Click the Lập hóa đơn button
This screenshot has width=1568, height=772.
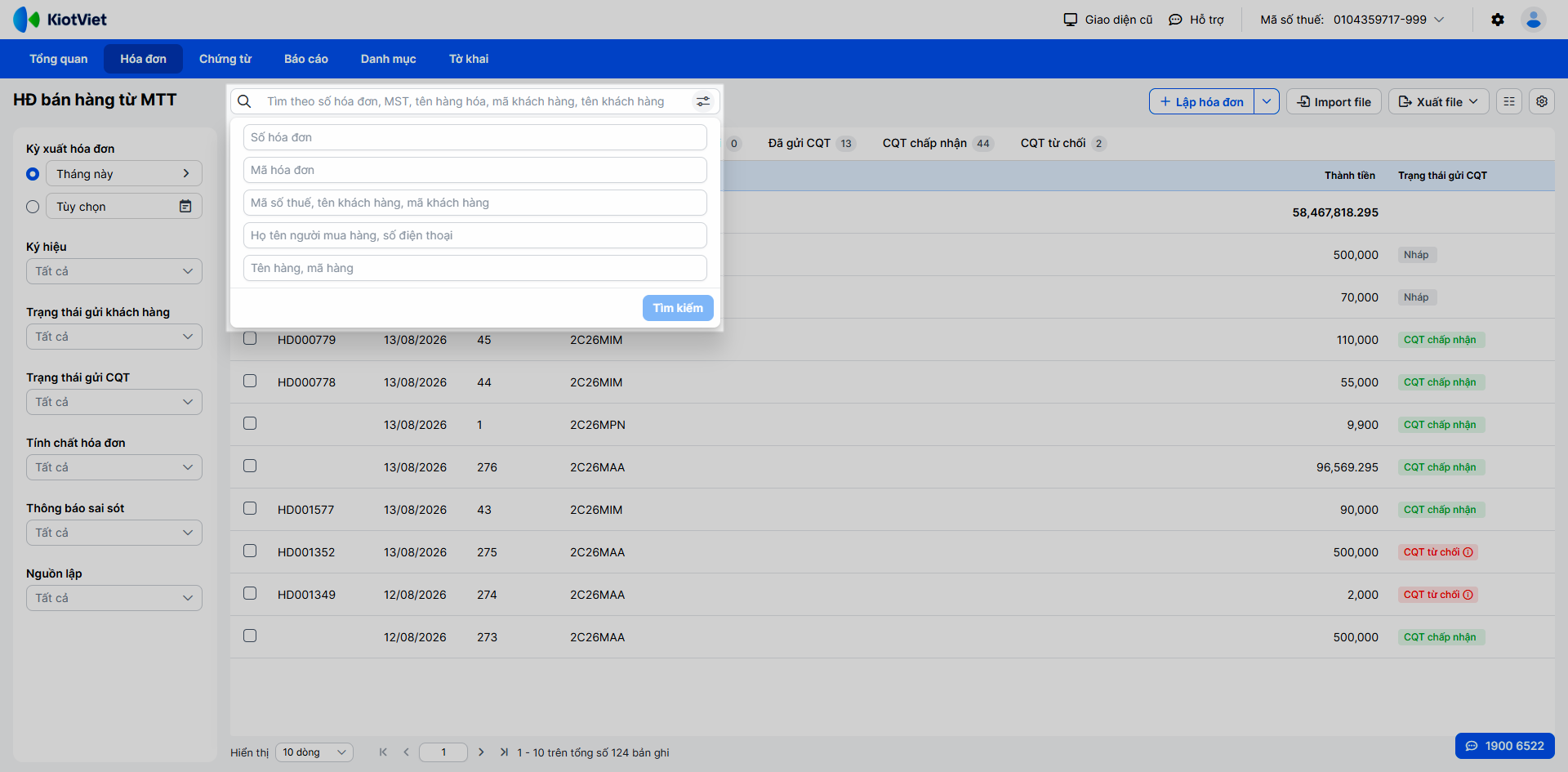pyautogui.click(x=1201, y=101)
